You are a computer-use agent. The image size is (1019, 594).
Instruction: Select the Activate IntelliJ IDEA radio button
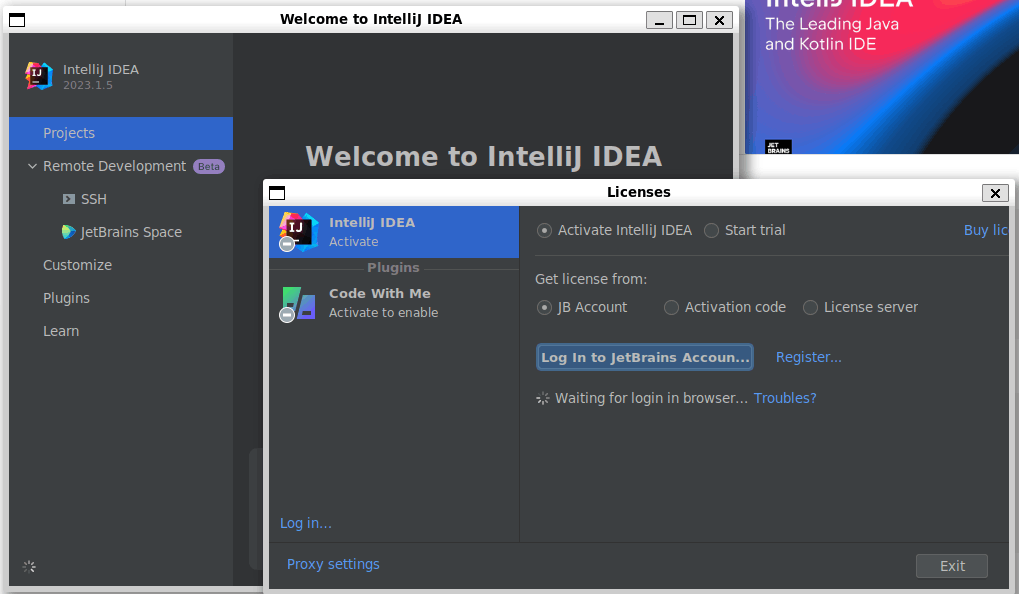pos(545,231)
